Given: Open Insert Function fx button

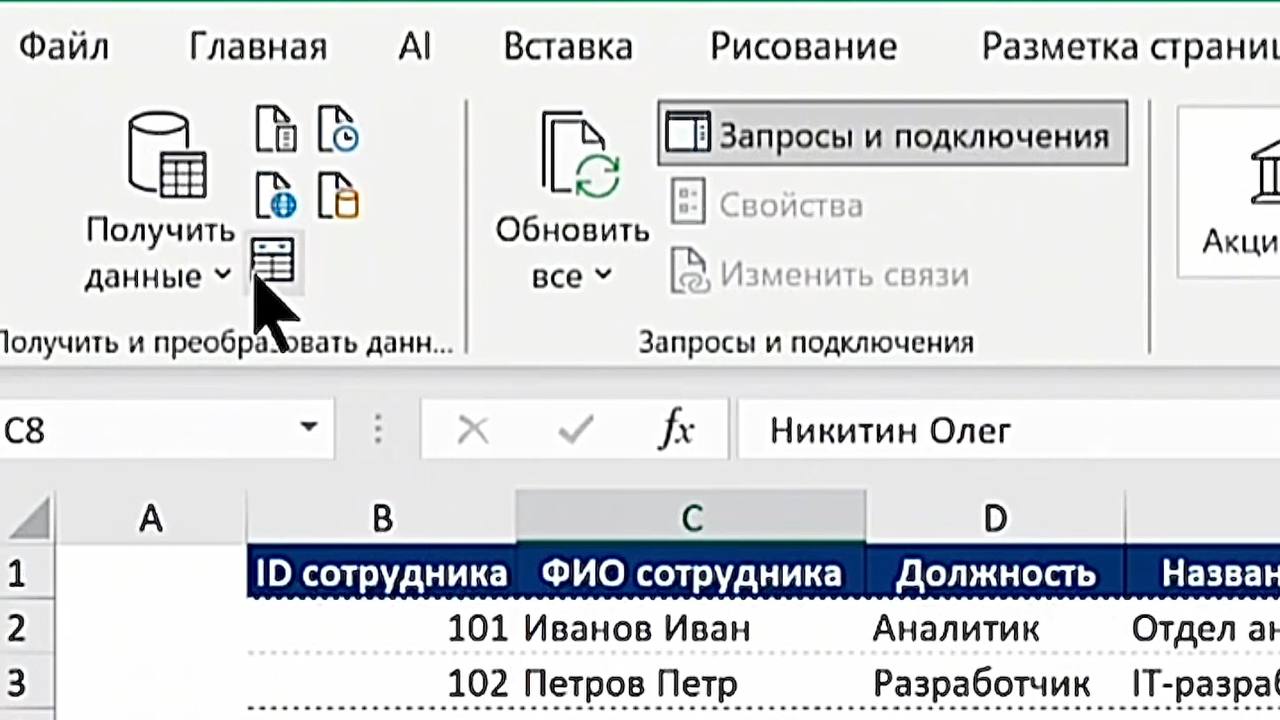Looking at the screenshot, I should pyautogui.click(x=677, y=430).
